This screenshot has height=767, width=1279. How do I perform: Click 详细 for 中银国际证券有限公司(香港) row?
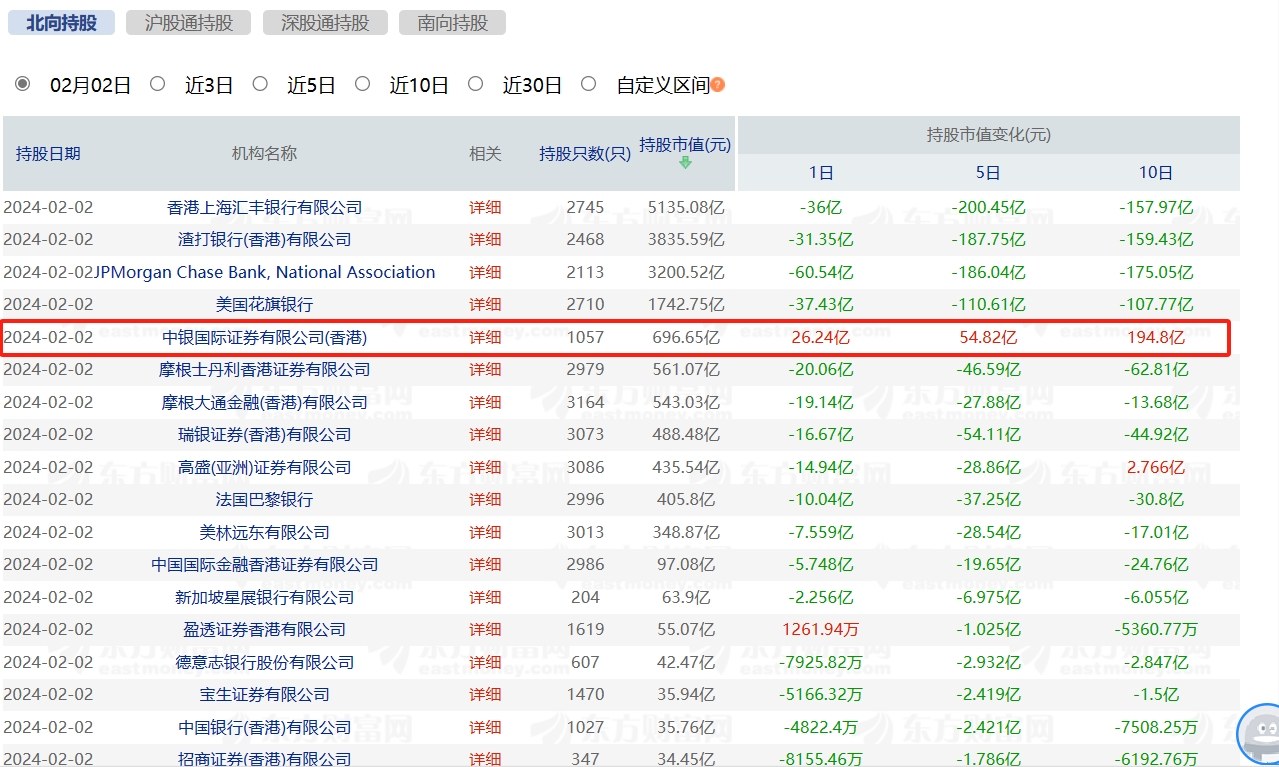[x=485, y=337]
